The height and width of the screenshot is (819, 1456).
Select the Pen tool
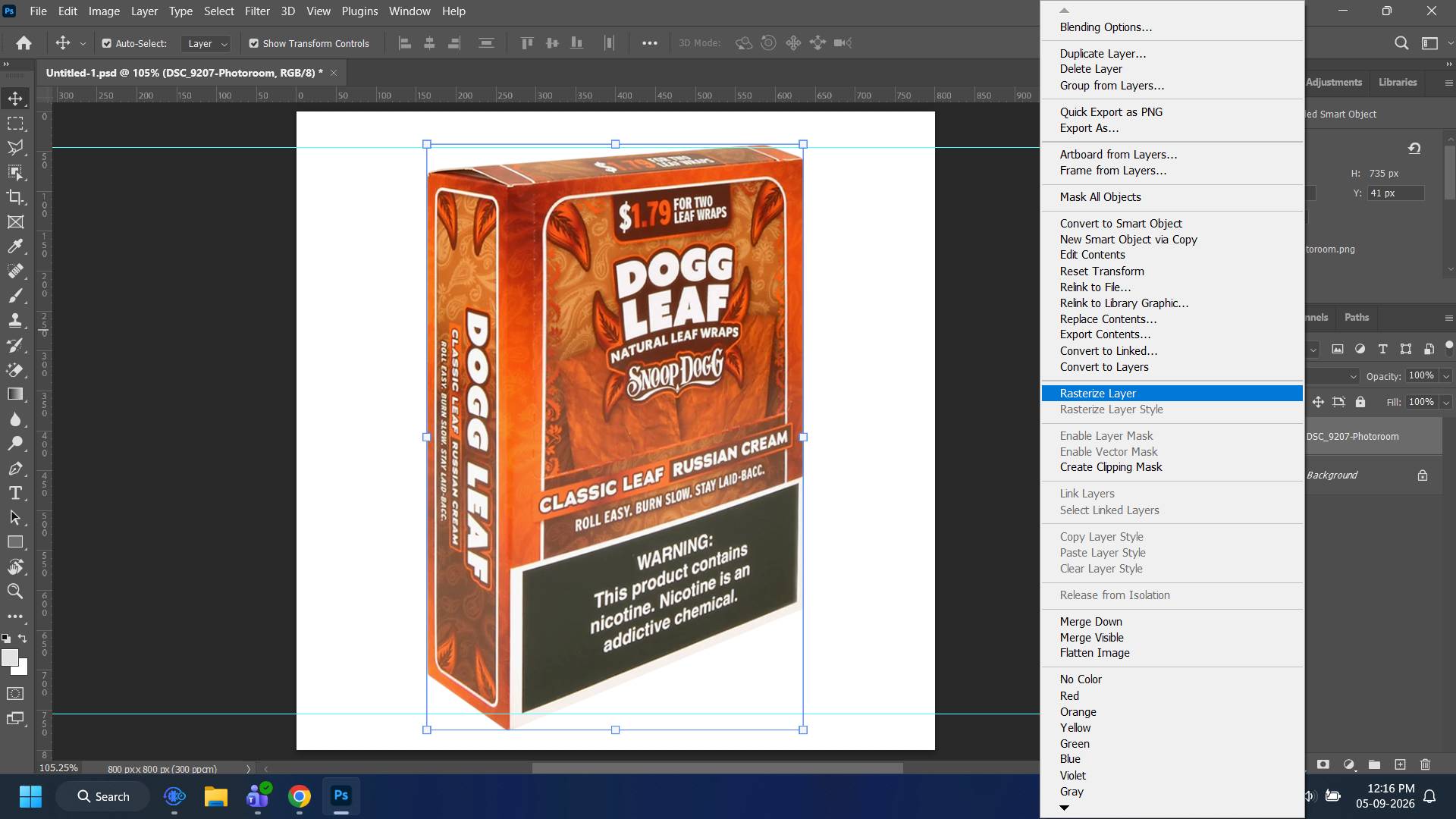click(x=15, y=469)
